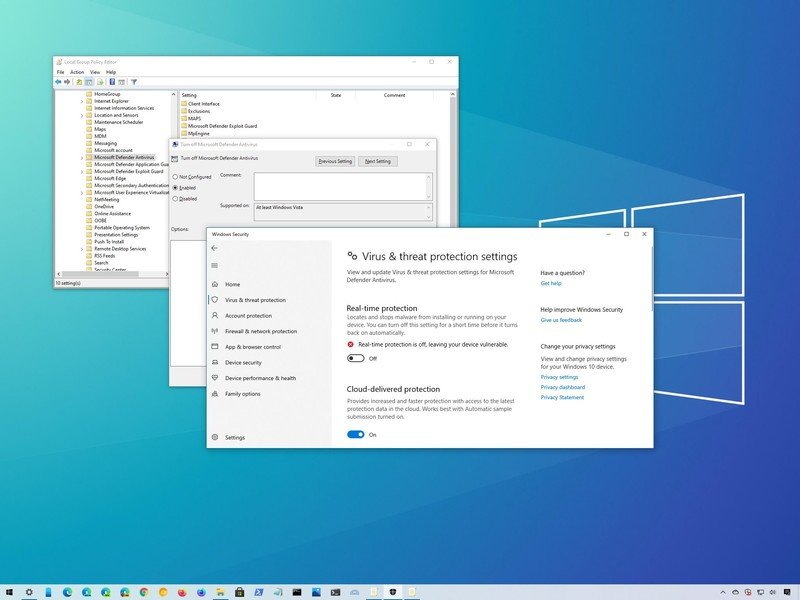Click the back arrow in Windows Security
Viewport: 800px width, 600px height.
click(x=214, y=248)
